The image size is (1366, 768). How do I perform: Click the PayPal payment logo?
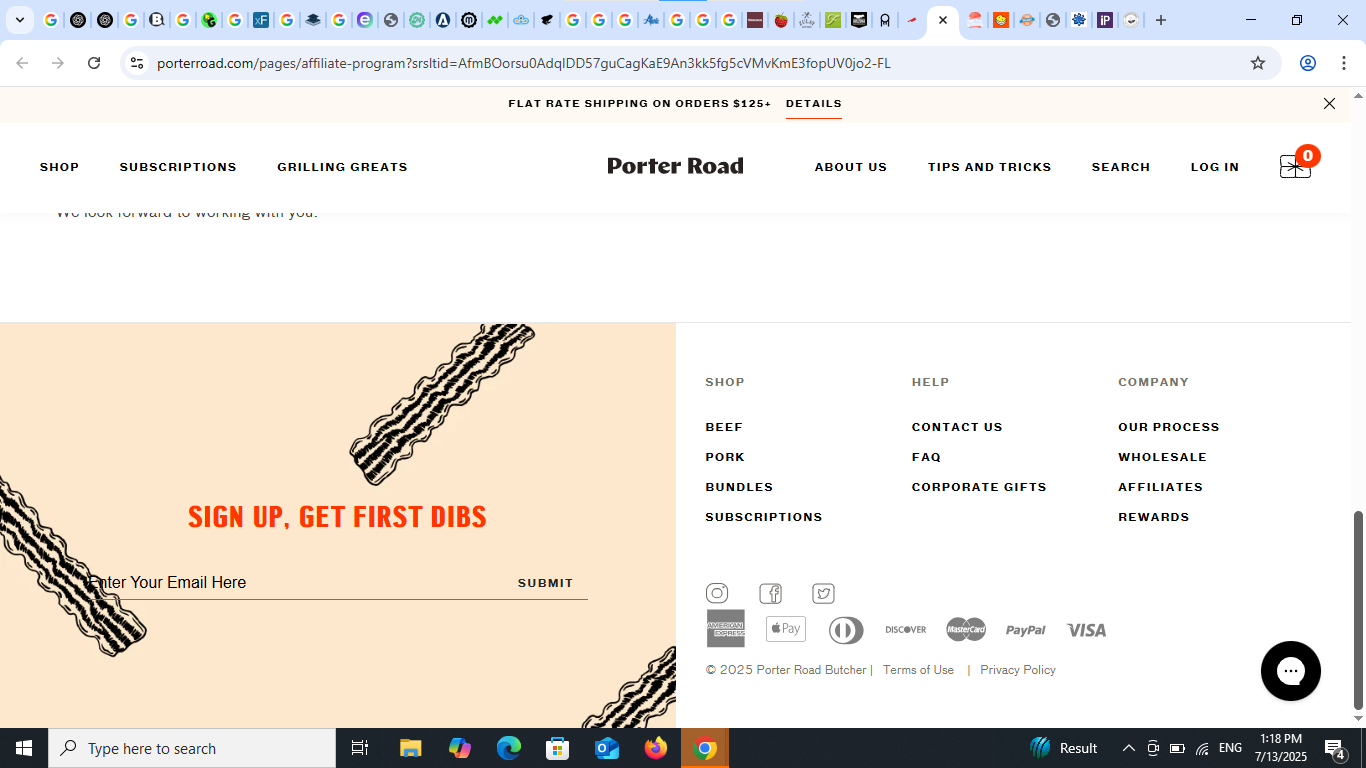1026,630
